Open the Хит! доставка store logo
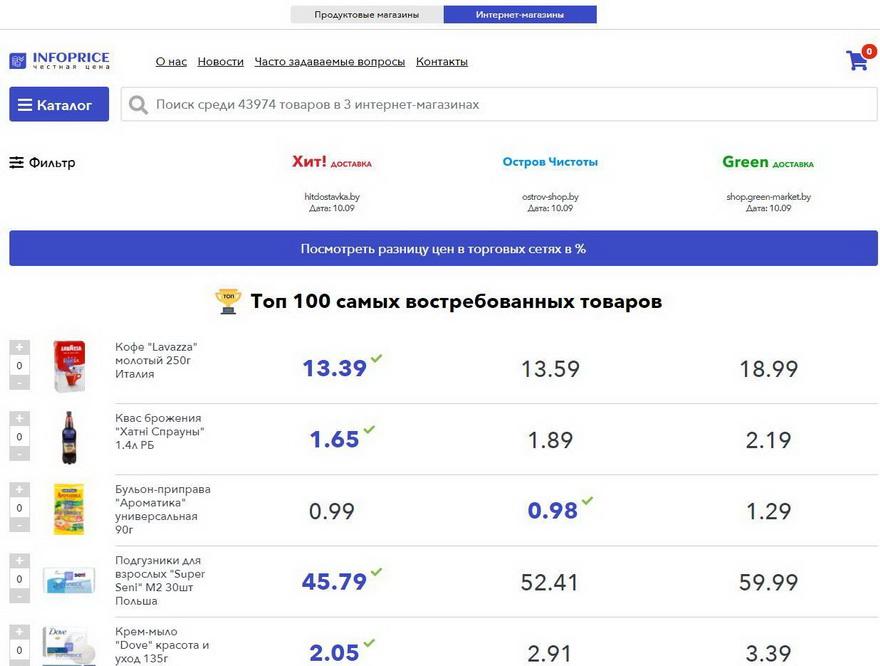Screen dimensions: 880x666 tap(332, 162)
